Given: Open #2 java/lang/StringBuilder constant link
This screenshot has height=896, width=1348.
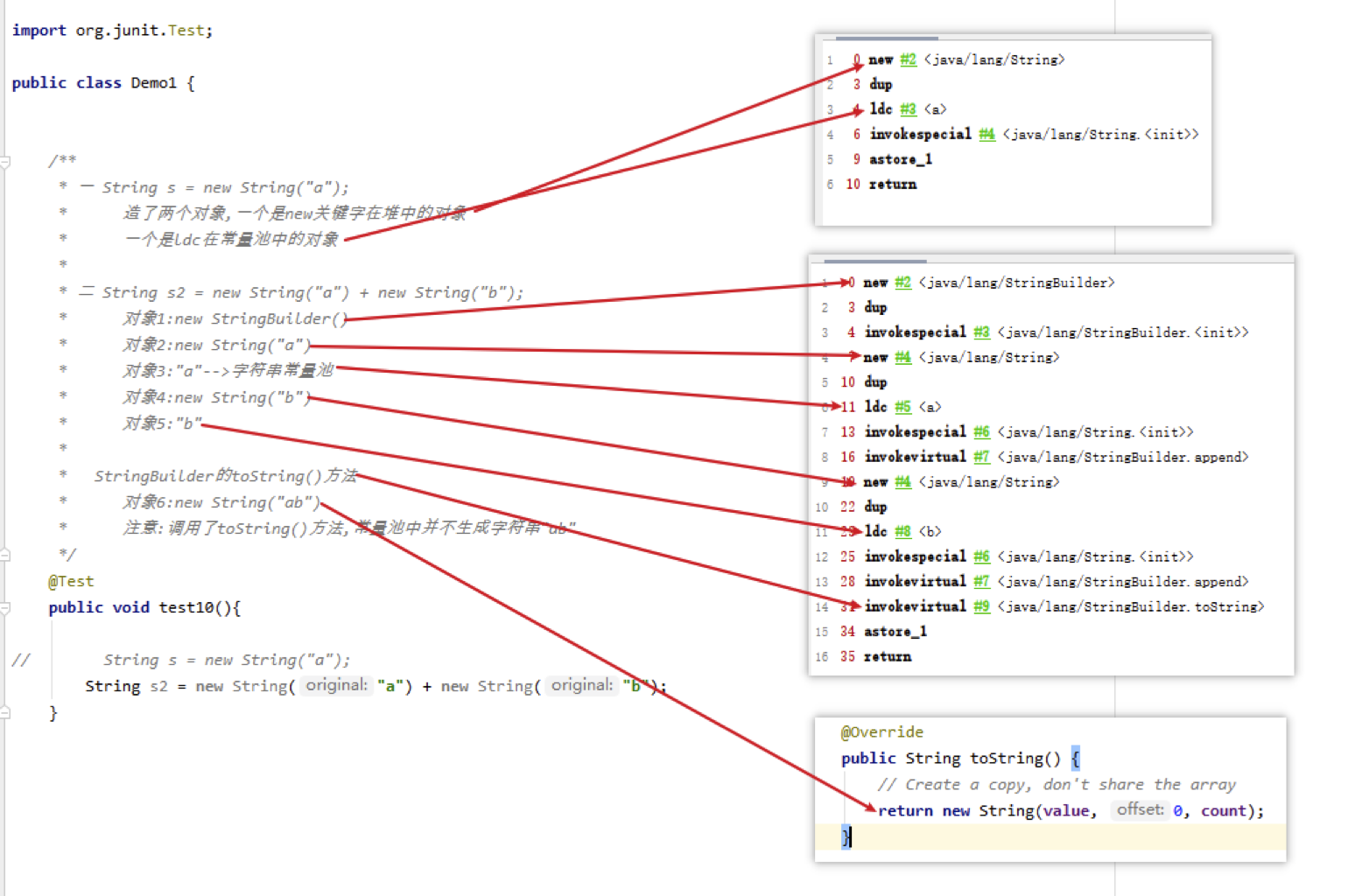Looking at the screenshot, I should pyautogui.click(x=902, y=283).
